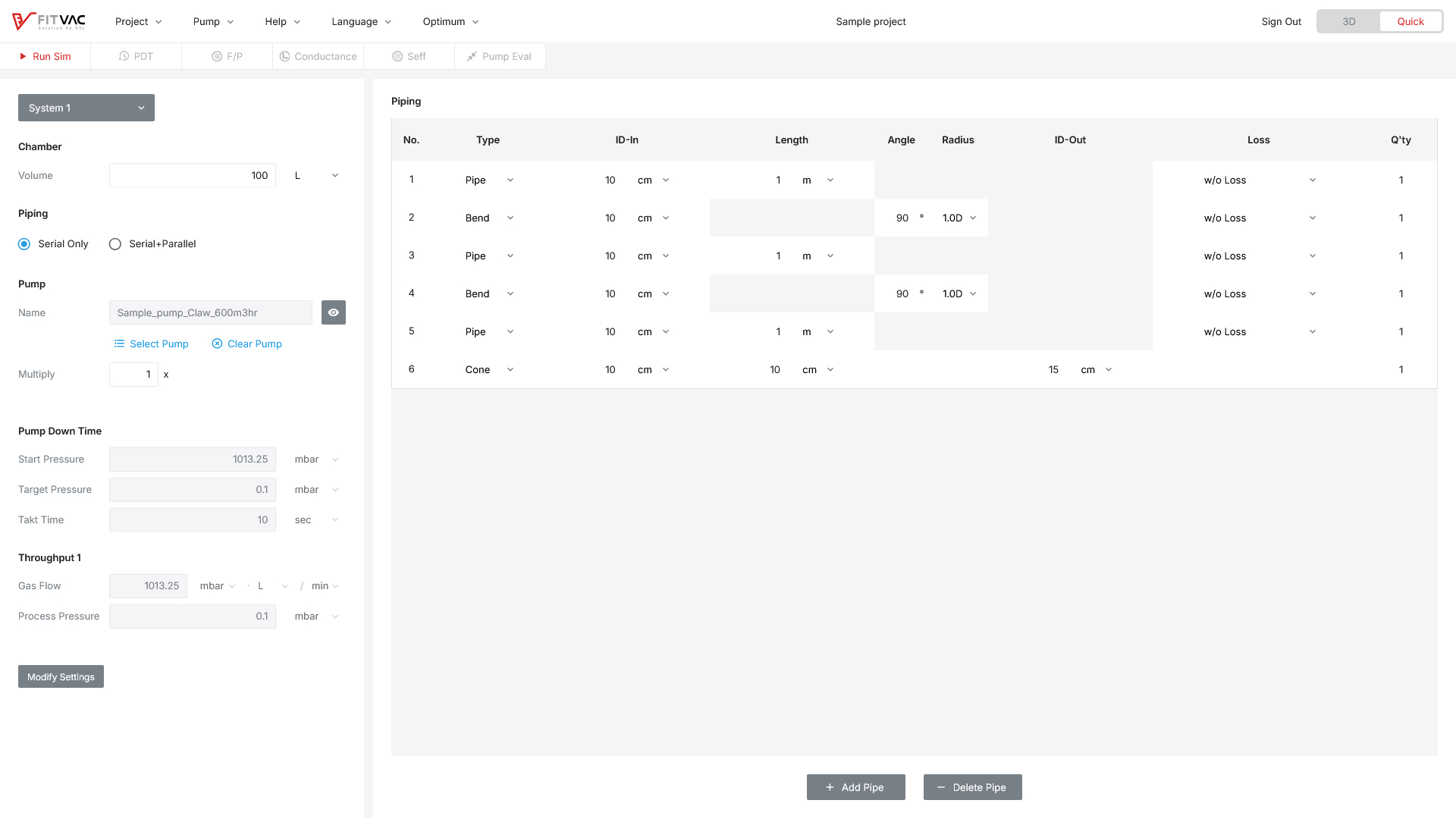Change row 1 Type dropdown from Pipe
This screenshot has height=819, width=1456.
489,180
